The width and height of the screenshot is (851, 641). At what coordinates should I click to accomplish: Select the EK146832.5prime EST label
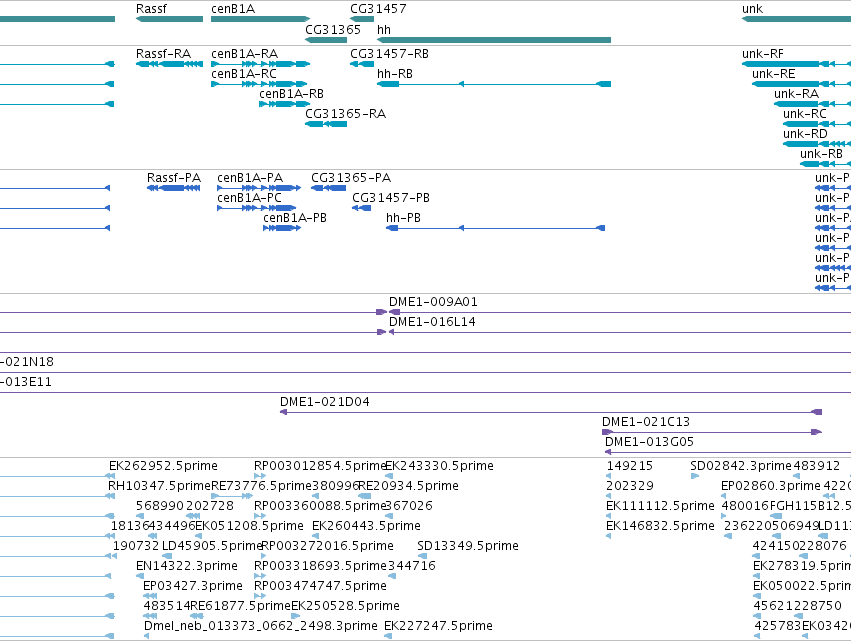660,526
